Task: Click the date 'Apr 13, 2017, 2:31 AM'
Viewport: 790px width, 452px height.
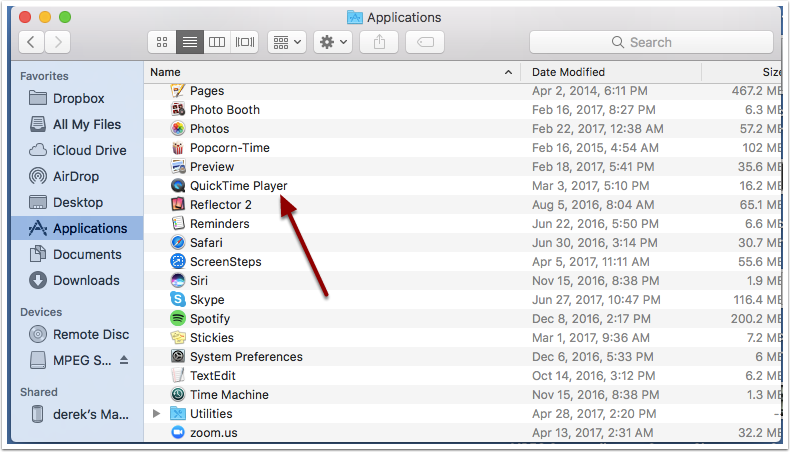Action: pyautogui.click(x=592, y=432)
